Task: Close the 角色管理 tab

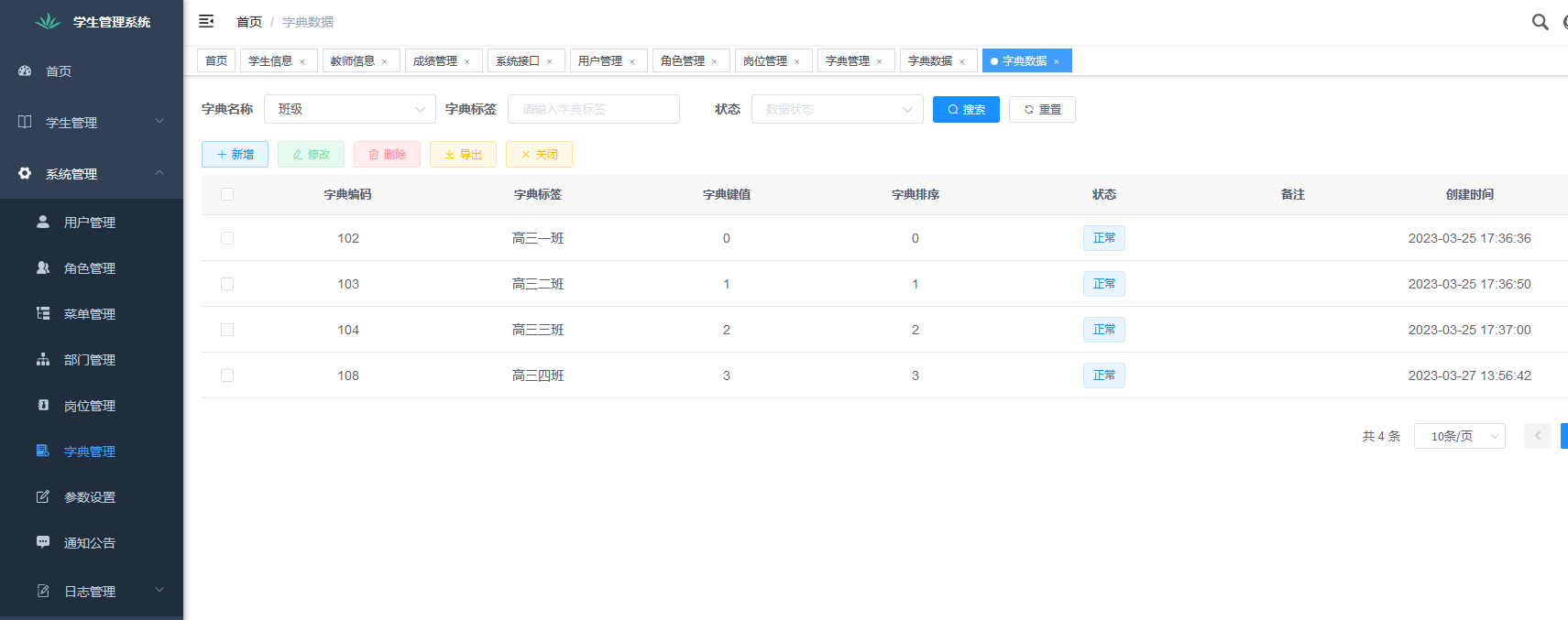Action: [x=715, y=61]
